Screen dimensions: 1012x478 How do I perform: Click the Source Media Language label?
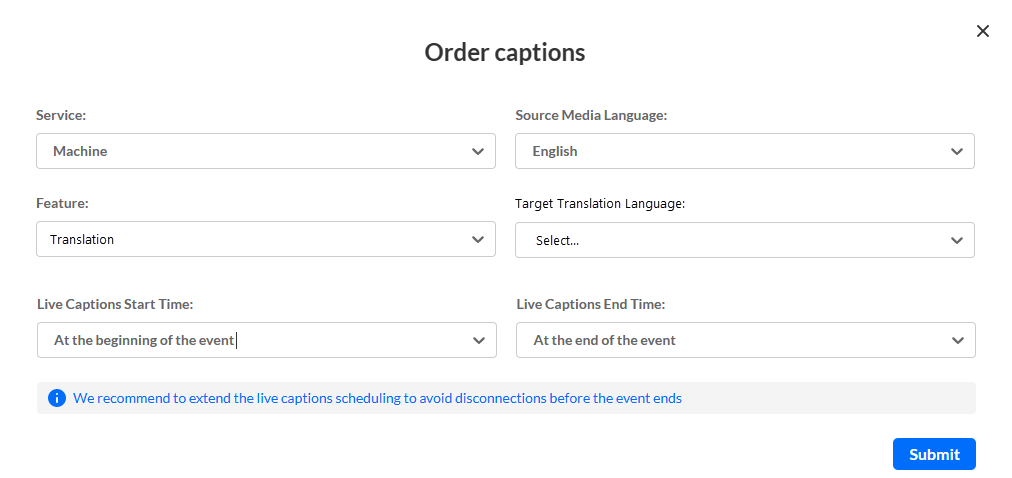pyautogui.click(x=591, y=115)
